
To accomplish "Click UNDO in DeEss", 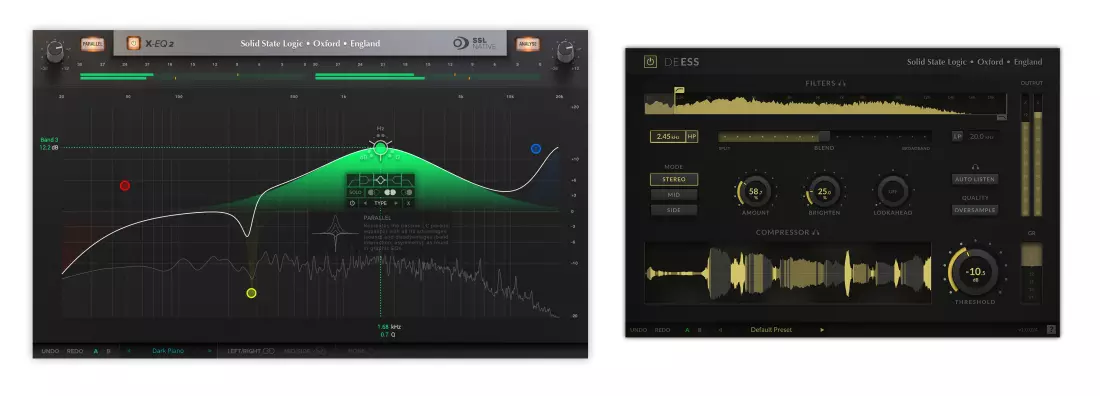I will click(638, 329).
